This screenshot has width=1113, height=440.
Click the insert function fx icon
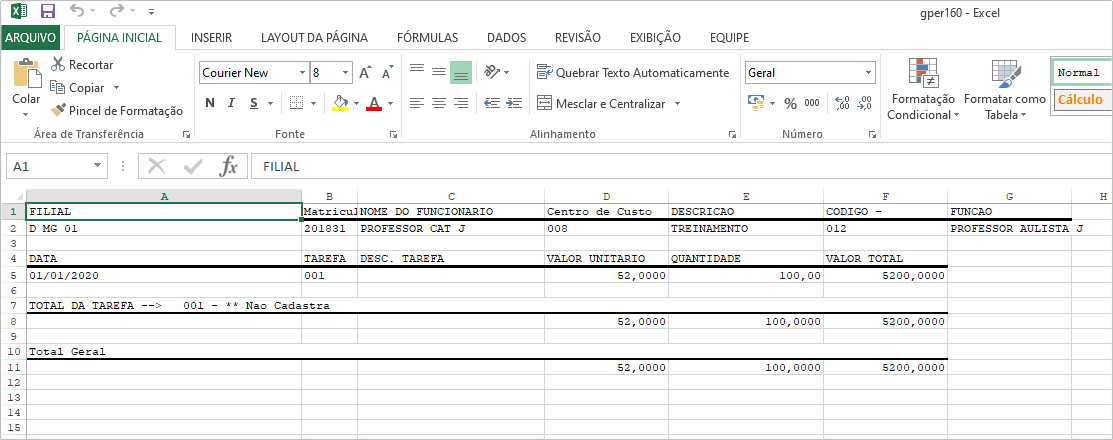(229, 166)
